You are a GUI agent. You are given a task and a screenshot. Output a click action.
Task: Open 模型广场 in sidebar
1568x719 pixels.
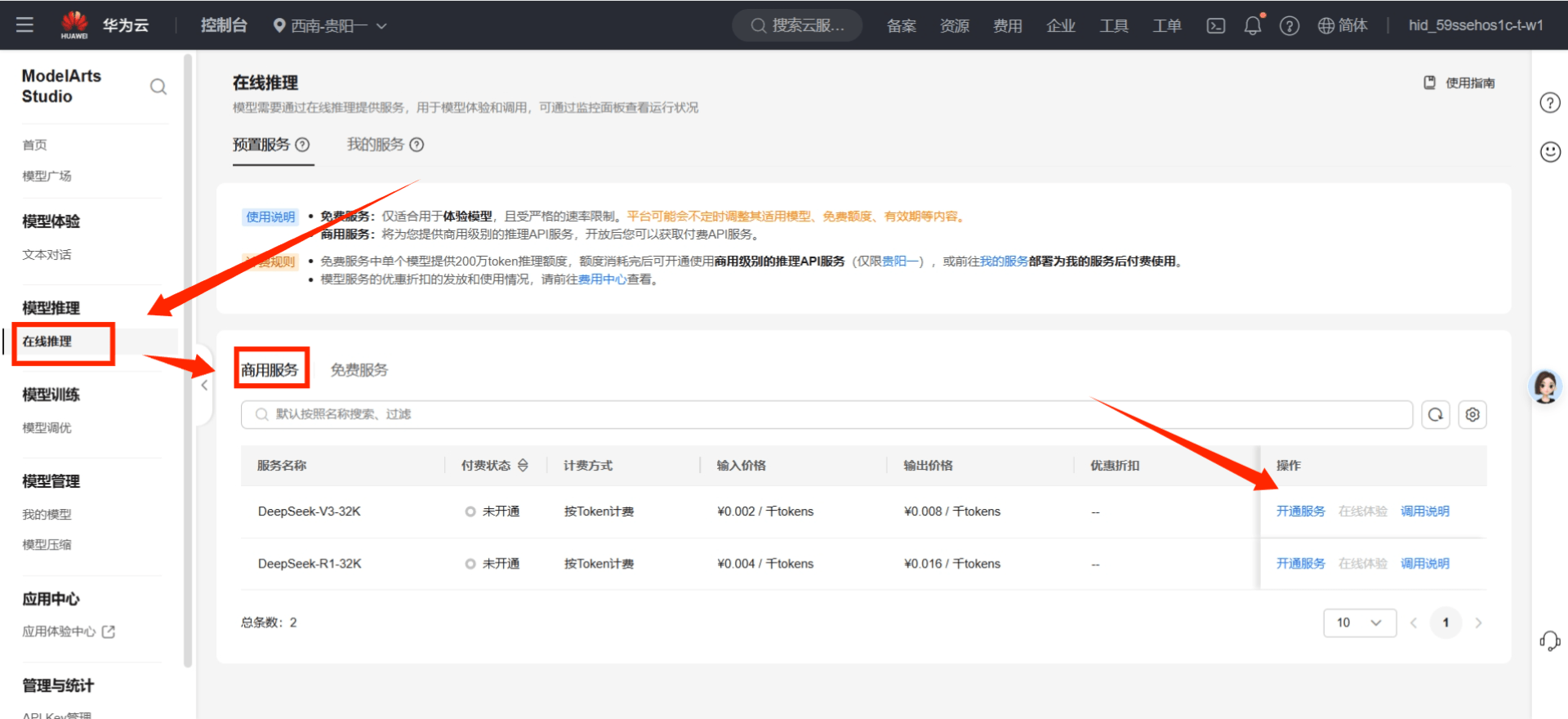pyautogui.click(x=47, y=176)
